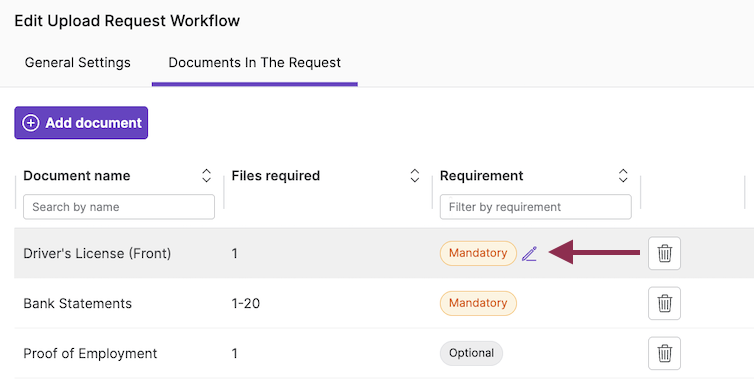Switch to the General Settings tab
This screenshot has width=754, height=382.
(77, 63)
